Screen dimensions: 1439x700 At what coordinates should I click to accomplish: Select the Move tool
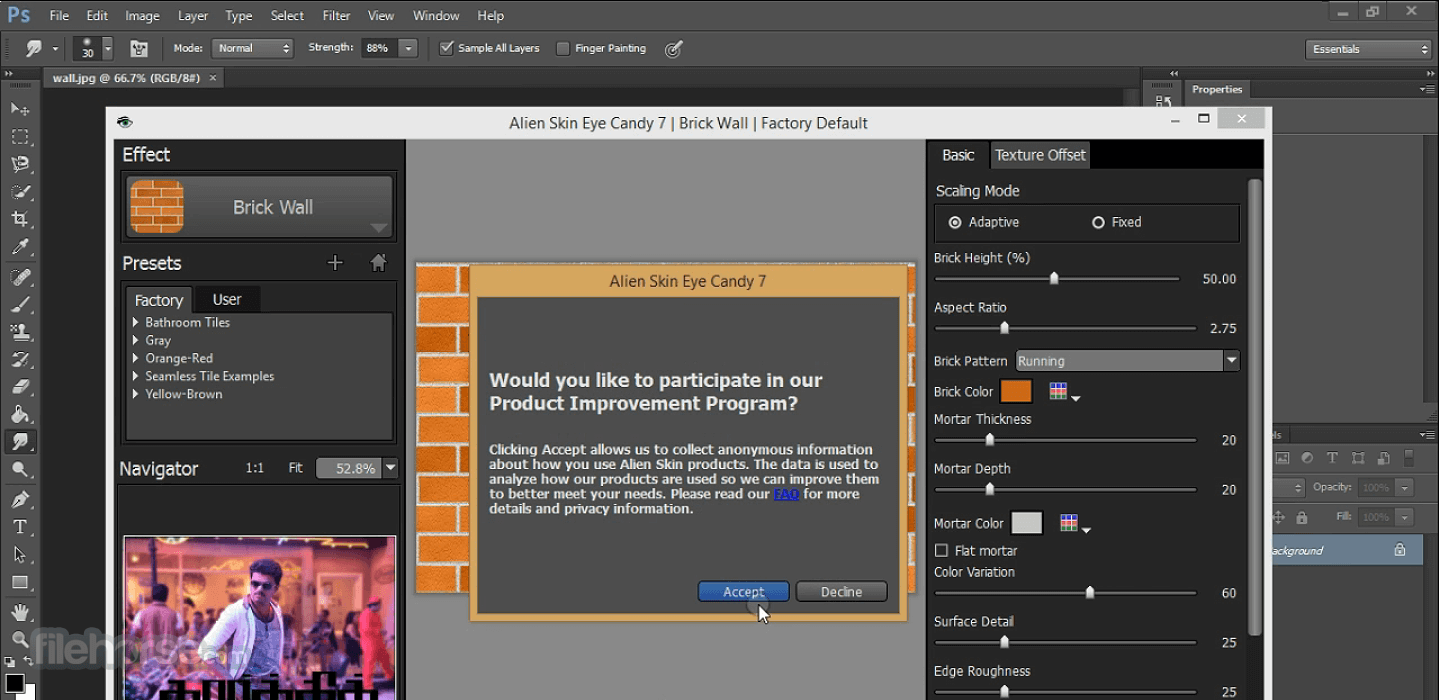coord(20,108)
